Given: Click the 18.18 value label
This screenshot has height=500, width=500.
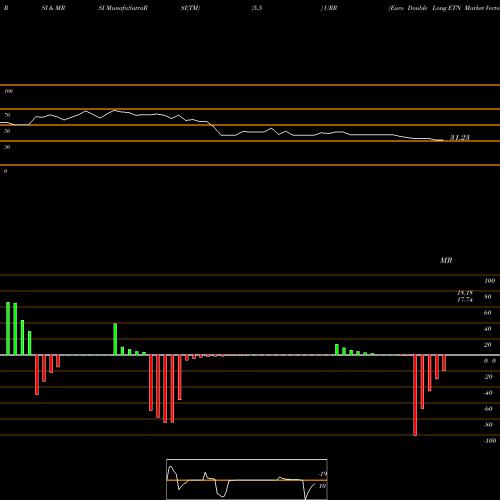Looking at the screenshot, I should tap(465, 293).
